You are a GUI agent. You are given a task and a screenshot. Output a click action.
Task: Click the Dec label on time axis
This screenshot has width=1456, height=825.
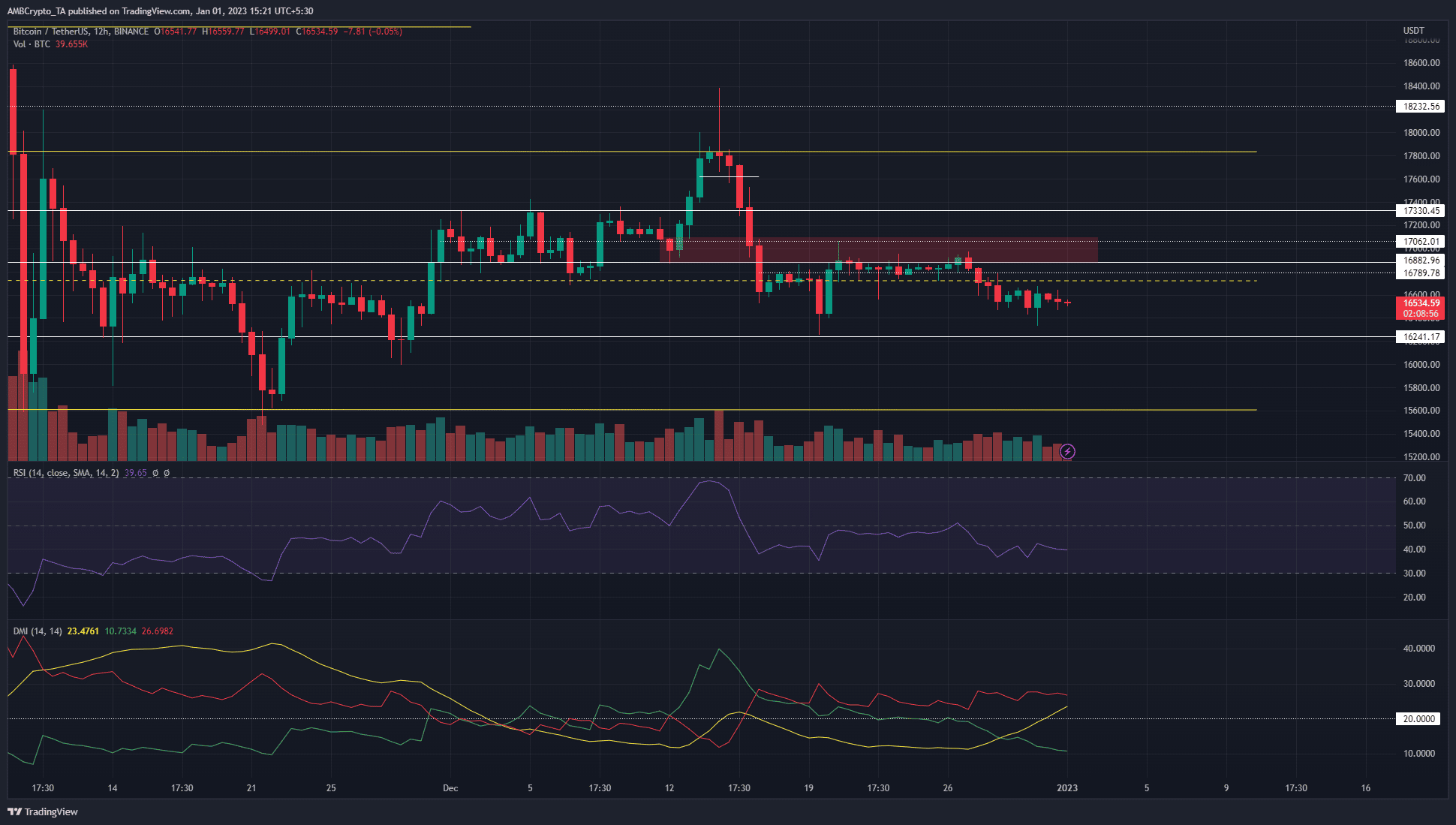pyautogui.click(x=450, y=788)
